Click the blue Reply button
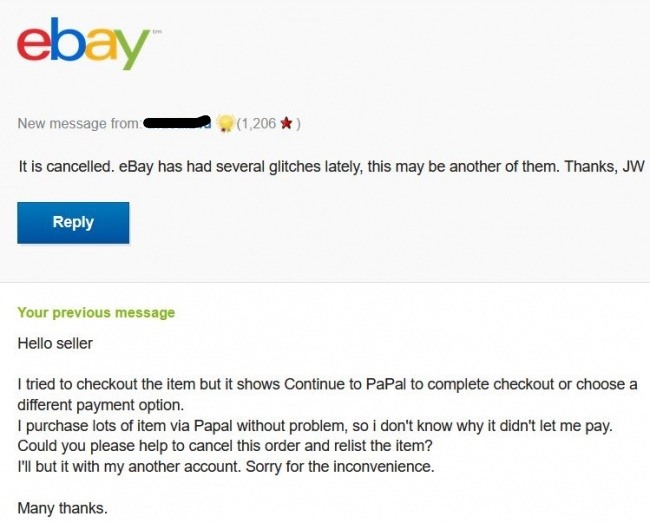The height and width of the screenshot is (522, 650). tap(73, 223)
